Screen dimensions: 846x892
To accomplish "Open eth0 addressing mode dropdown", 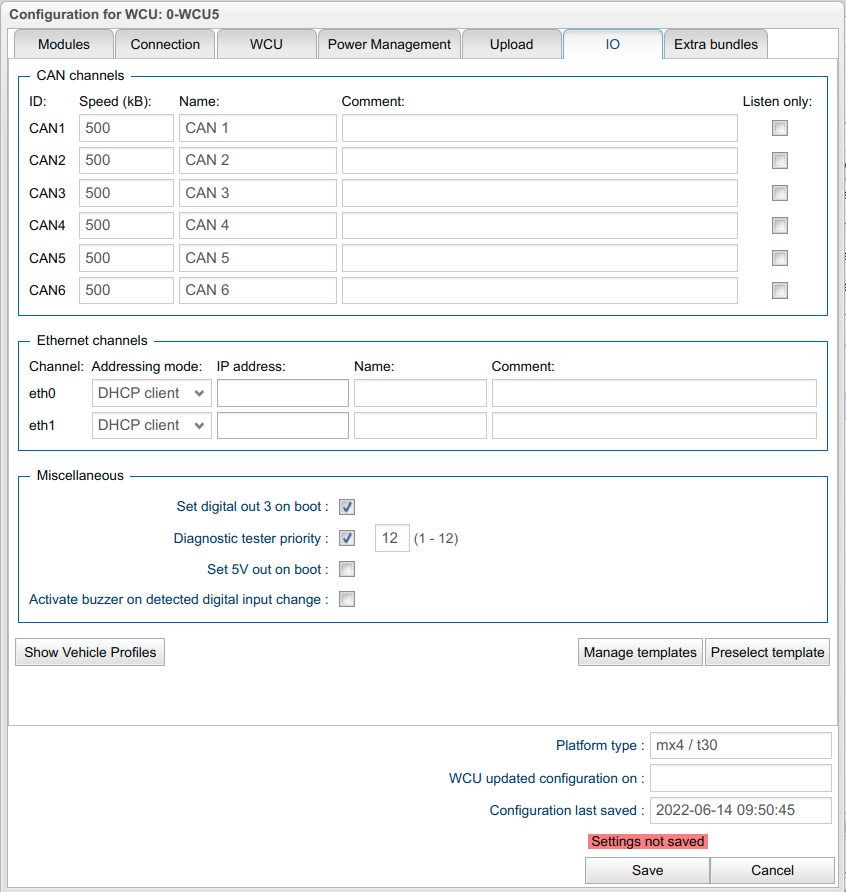I will click(x=151, y=393).
